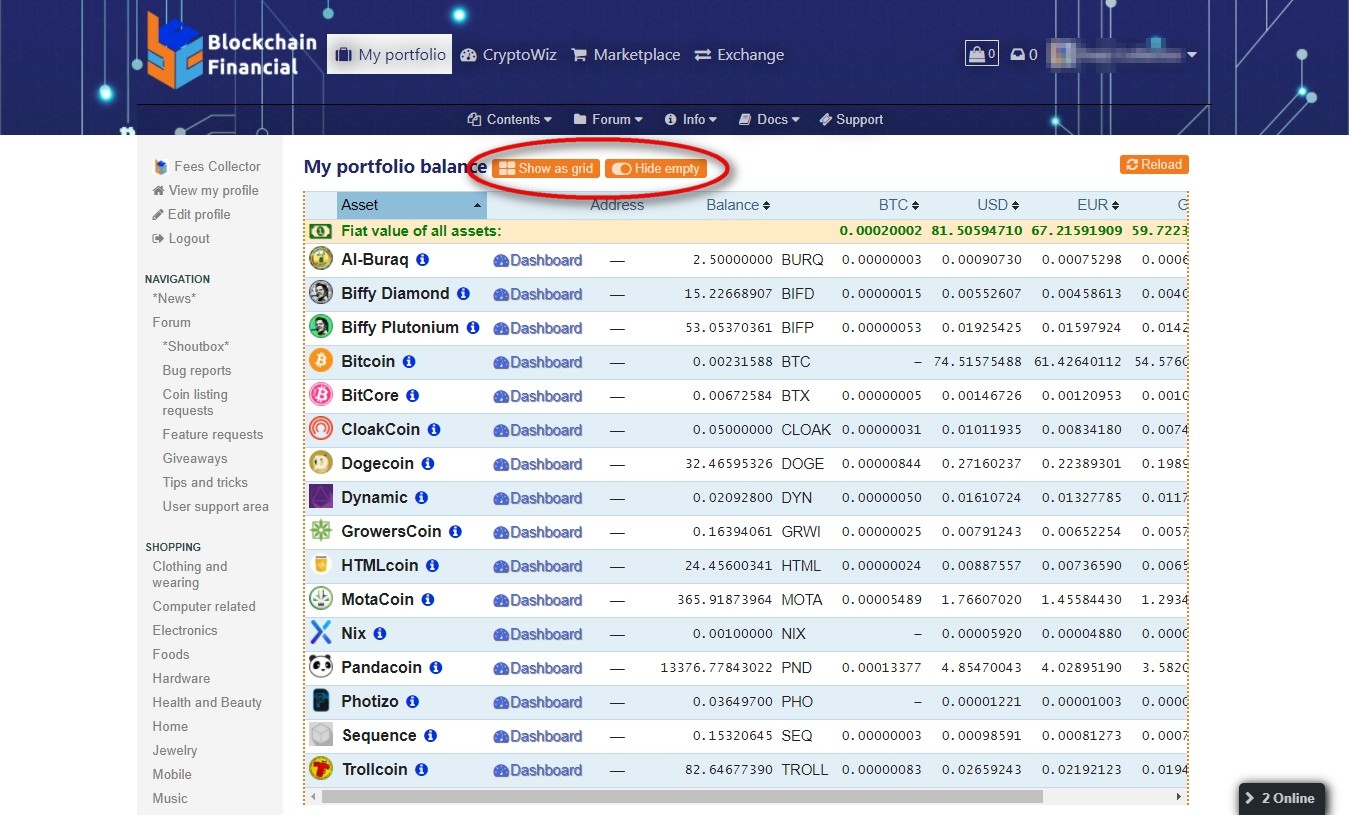Expand the user account dropdown arrow
This screenshot has width=1349, height=815.
point(1191,55)
